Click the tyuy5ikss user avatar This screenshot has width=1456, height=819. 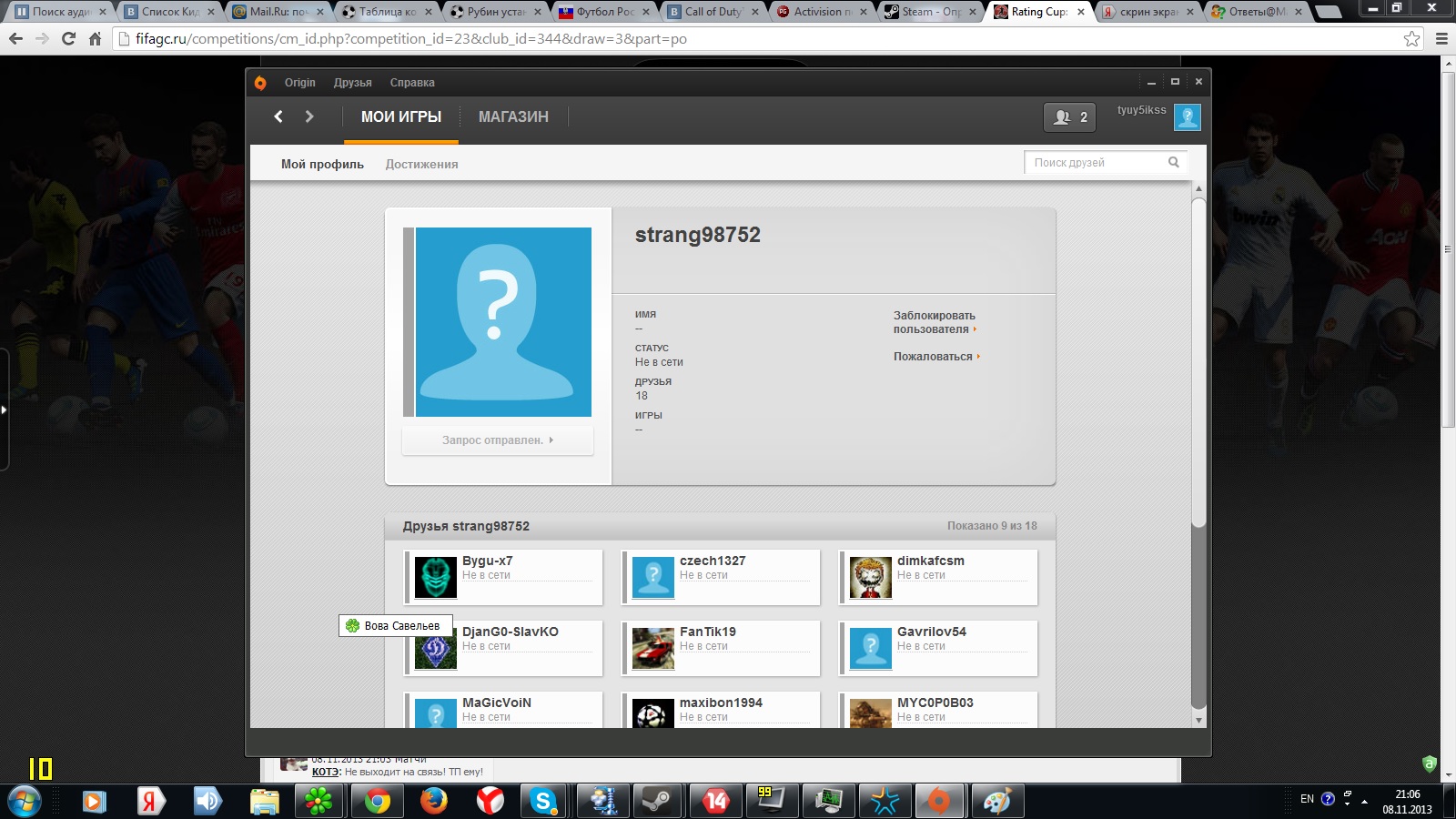pyautogui.click(x=1188, y=117)
